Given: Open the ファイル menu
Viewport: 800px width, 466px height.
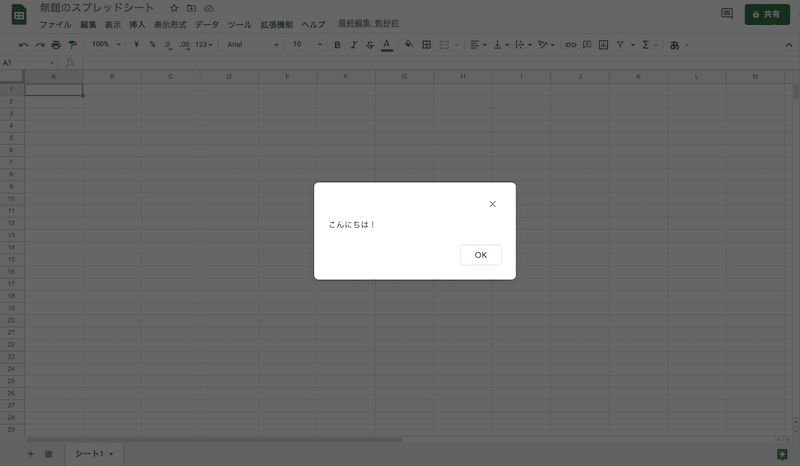Looking at the screenshot, I should click(x=55, y=24).
